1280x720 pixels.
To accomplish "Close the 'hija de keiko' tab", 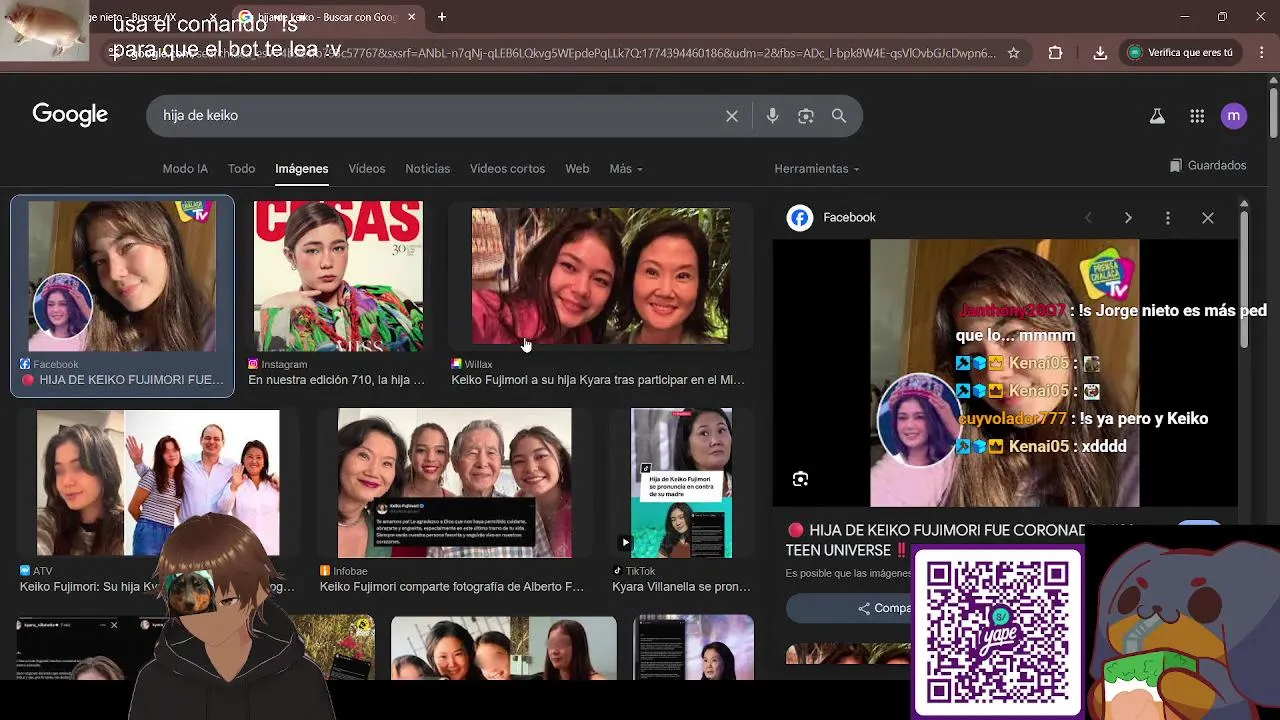I will tap(411, 17).
